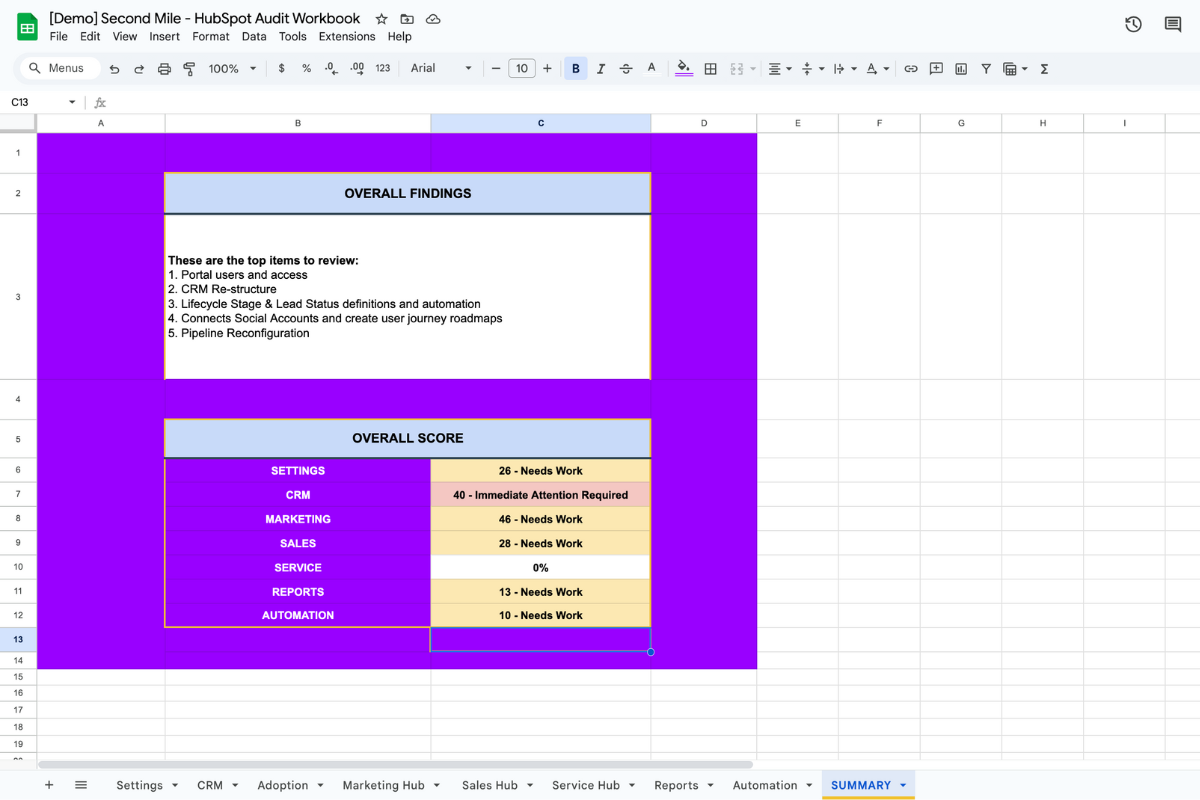
Task: Open the Extensions menu
Action: pyautogui.click(x=347, y=37)
